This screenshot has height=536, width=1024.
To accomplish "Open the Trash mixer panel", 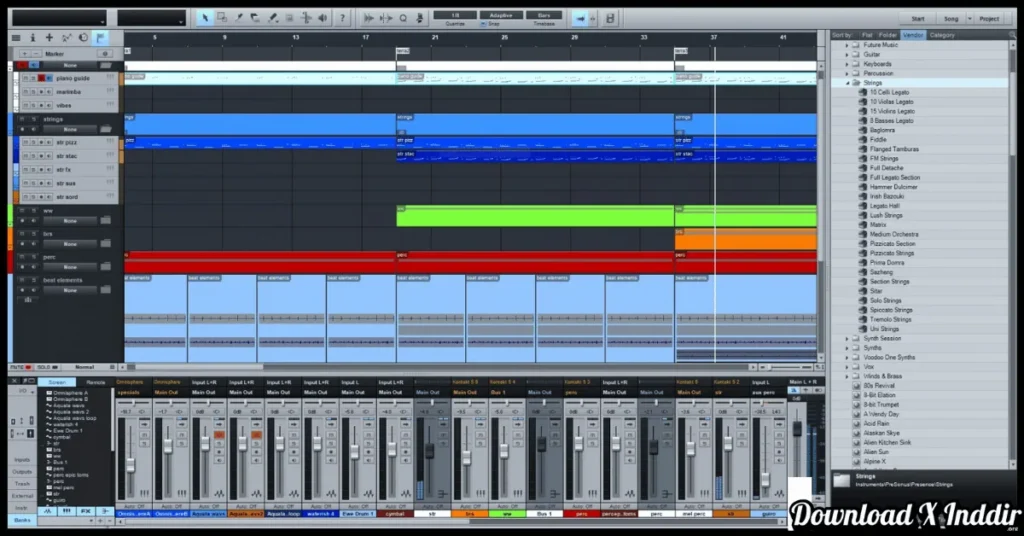I will [22, 484].
